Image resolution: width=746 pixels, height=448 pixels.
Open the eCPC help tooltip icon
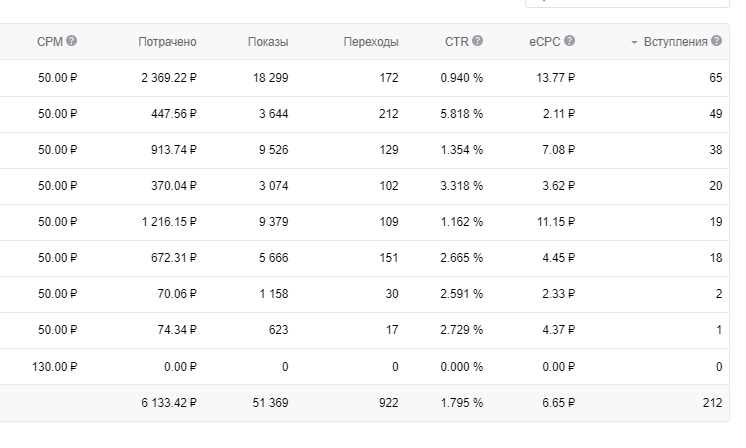point(569,42)
